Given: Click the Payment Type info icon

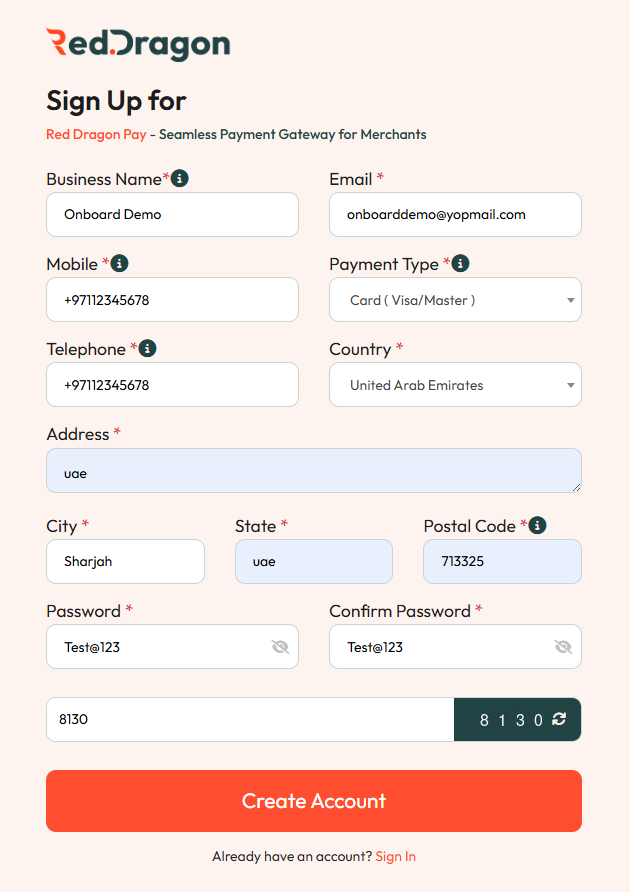Looking at the screenshot, I should (x=460, y=263).
